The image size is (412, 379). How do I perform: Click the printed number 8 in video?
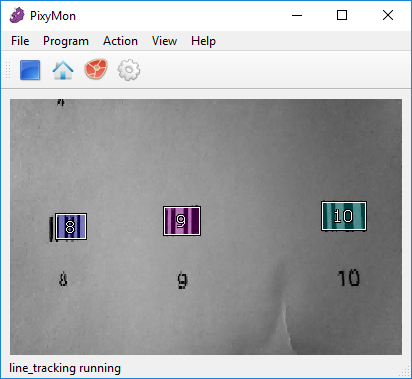63,279
